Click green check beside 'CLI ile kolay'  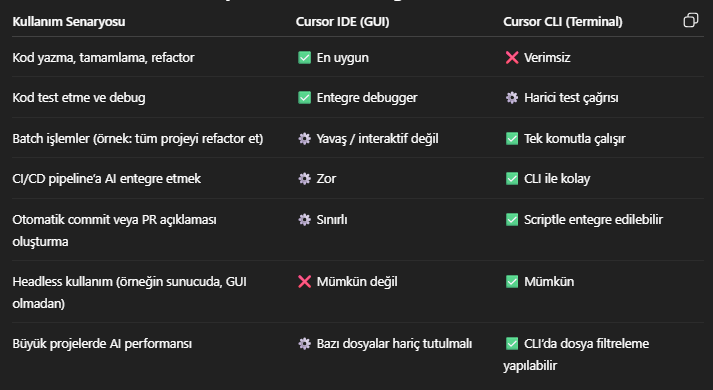(x=512, y=178)
